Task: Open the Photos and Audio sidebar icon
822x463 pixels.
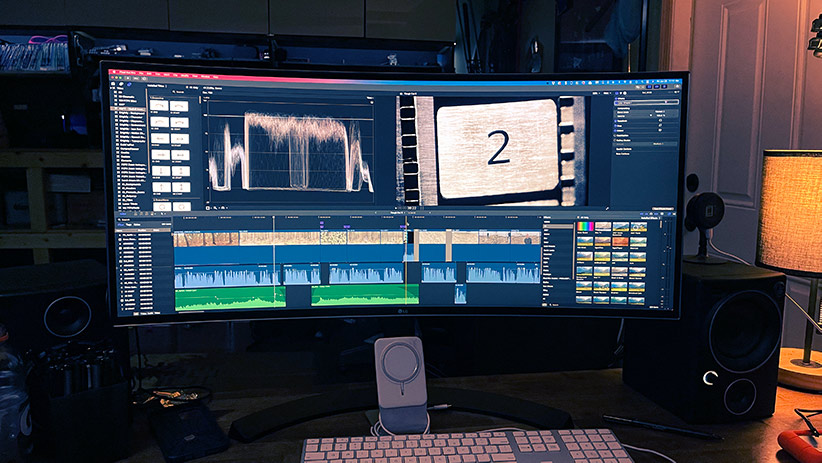Action: 121,84
